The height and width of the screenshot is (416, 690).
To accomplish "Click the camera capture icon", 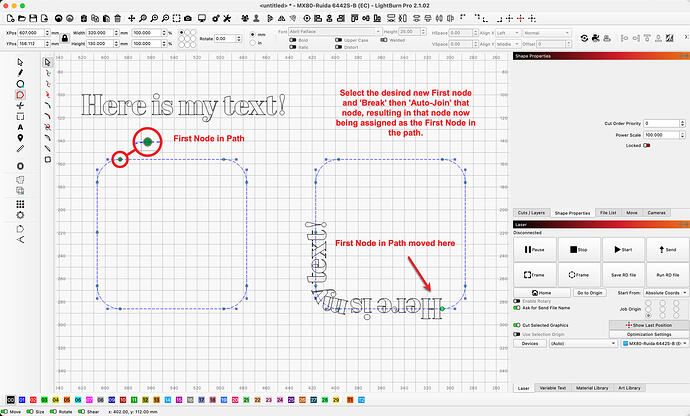I will [188, 18].
